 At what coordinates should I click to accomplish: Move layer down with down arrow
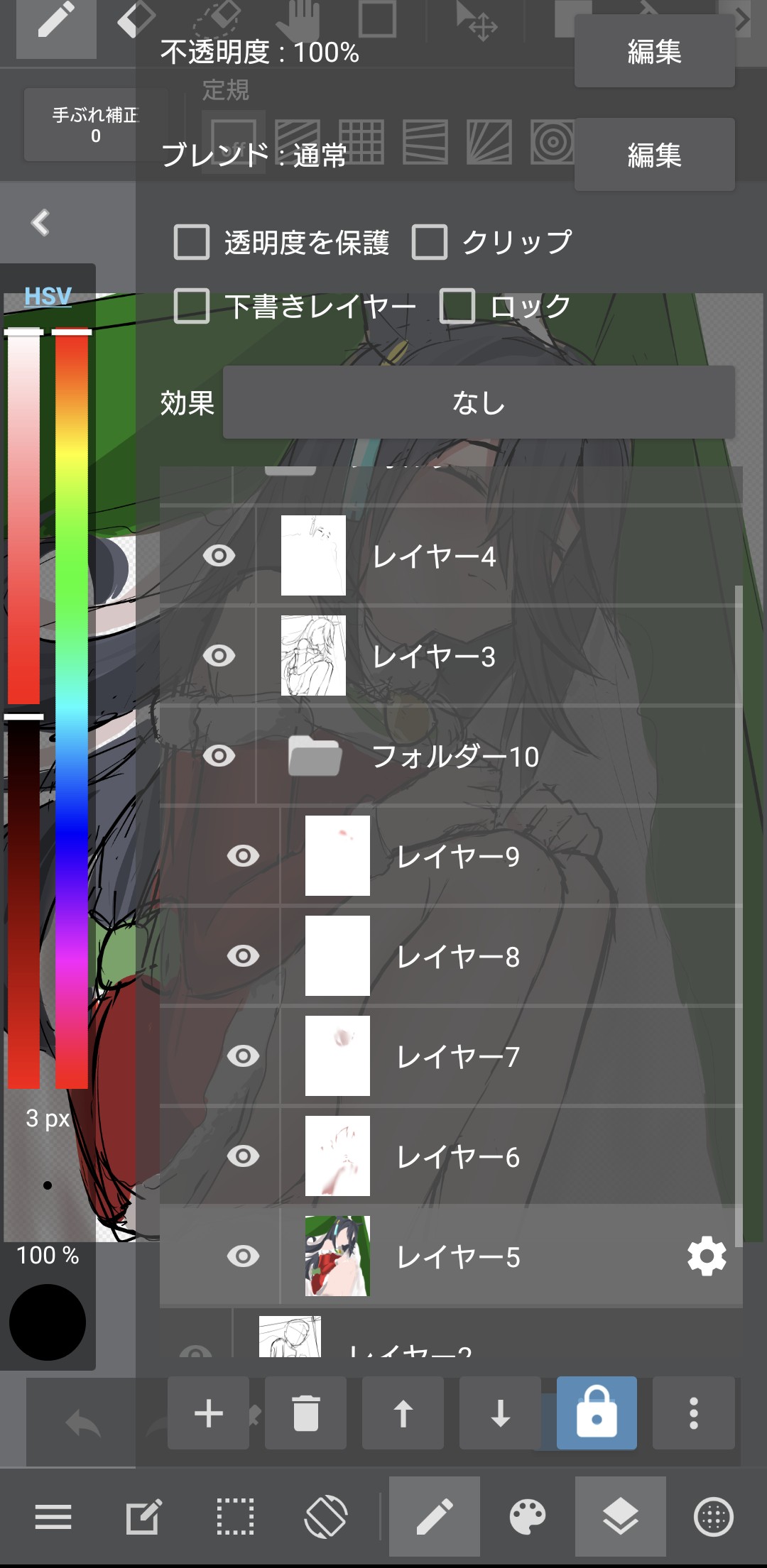pyautogui.click(x=500, y=1413)
